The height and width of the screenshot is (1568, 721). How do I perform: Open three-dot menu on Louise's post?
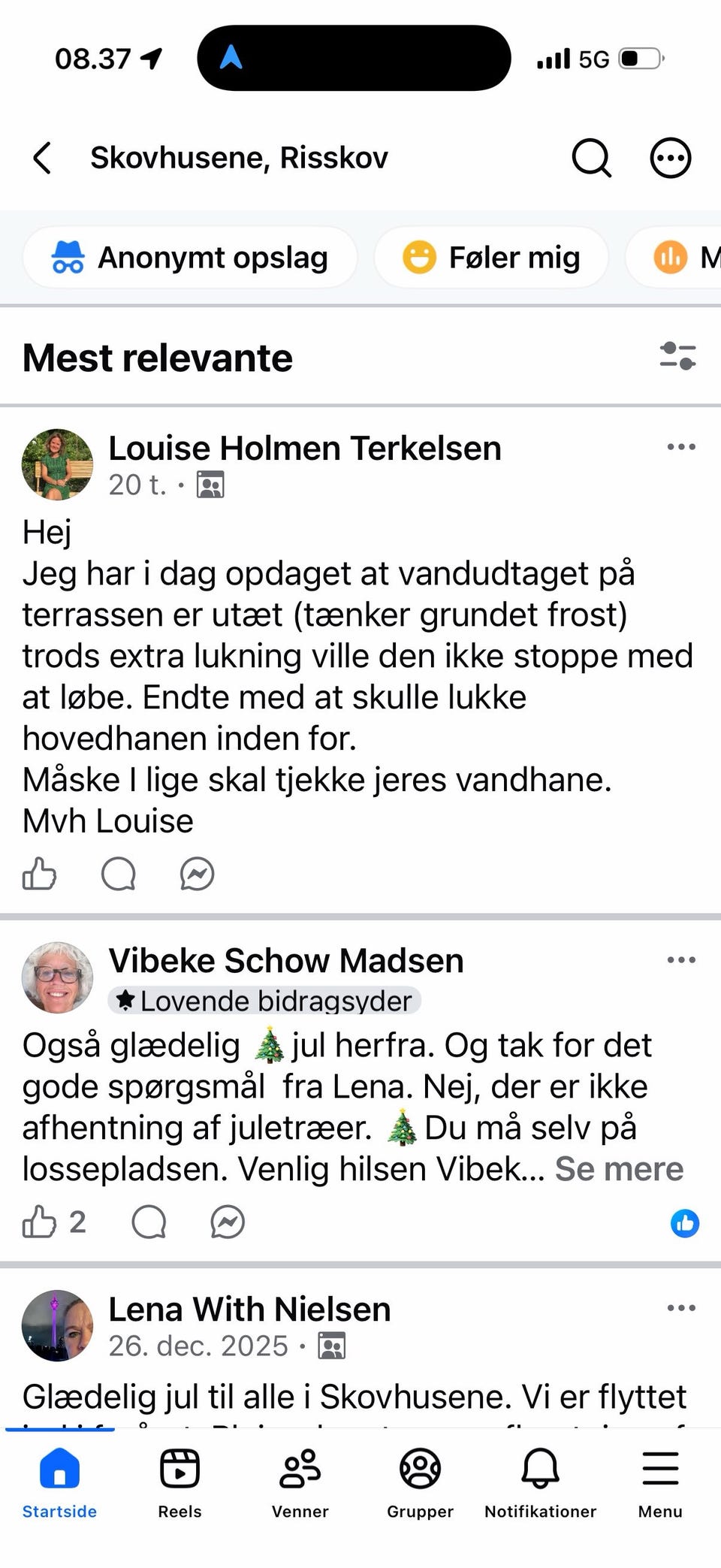[x=680, y=447]
